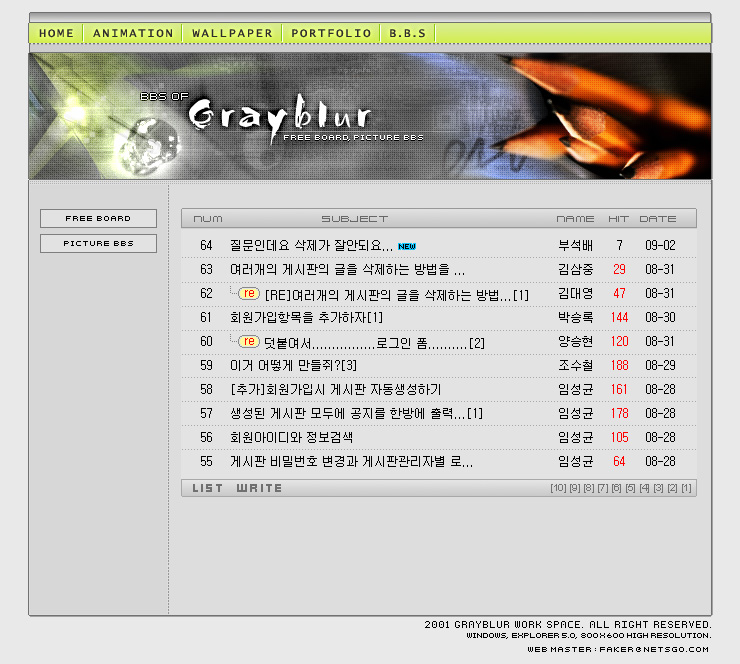Click date 09-02 on post 64
Screen dimensions: 740x664
coord(660,245)
